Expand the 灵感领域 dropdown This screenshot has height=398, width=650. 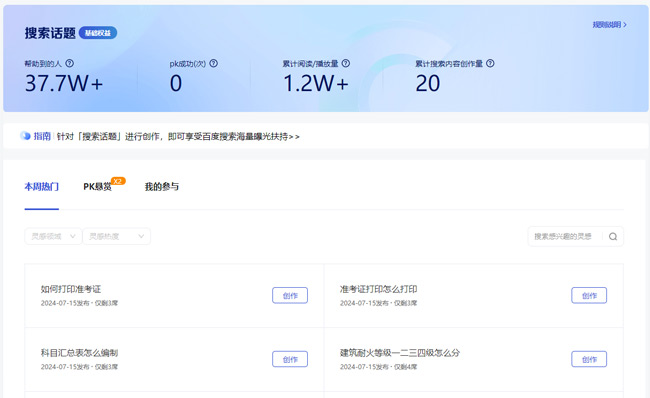[53, 236]
